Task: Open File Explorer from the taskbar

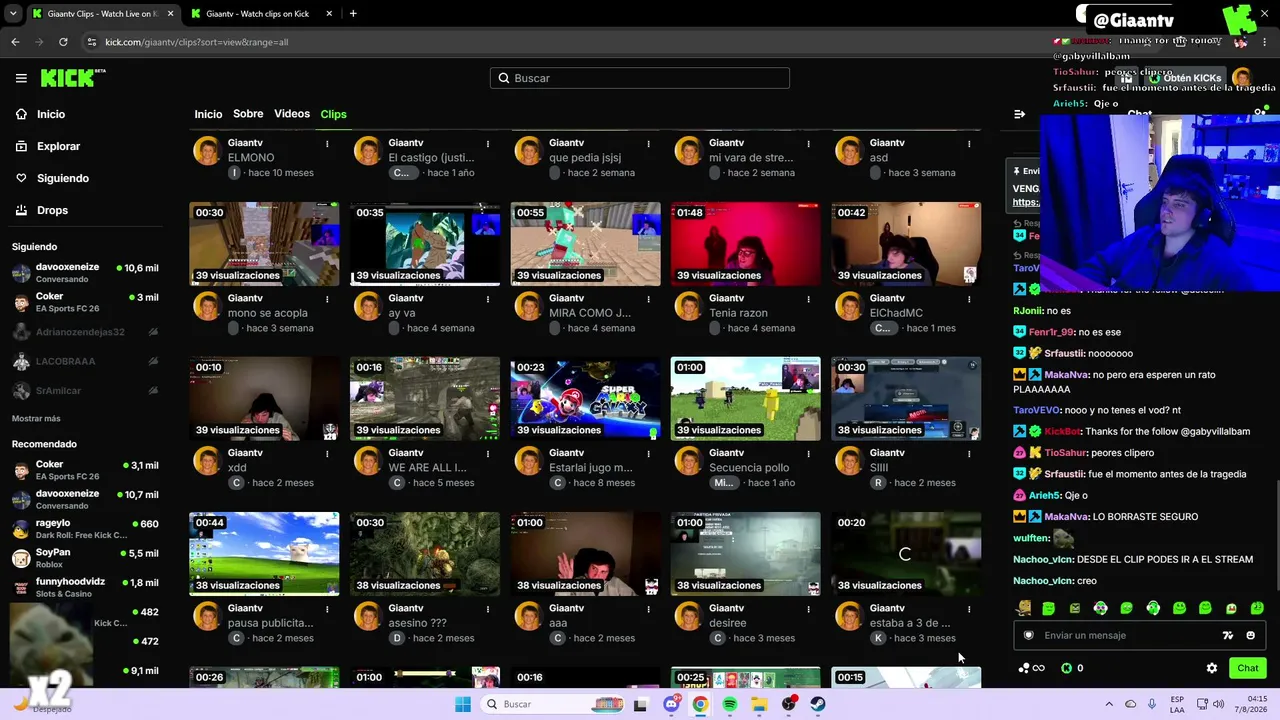Action: click(x=759, y=704)
